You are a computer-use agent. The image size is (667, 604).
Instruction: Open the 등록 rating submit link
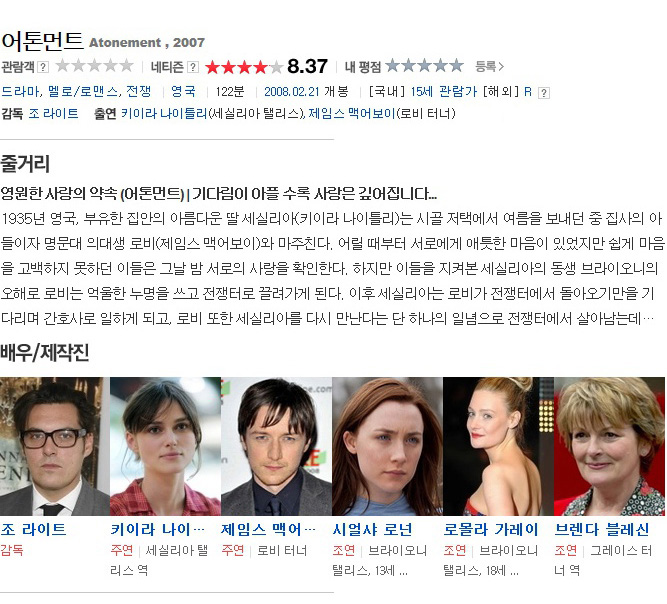(489, 66)
